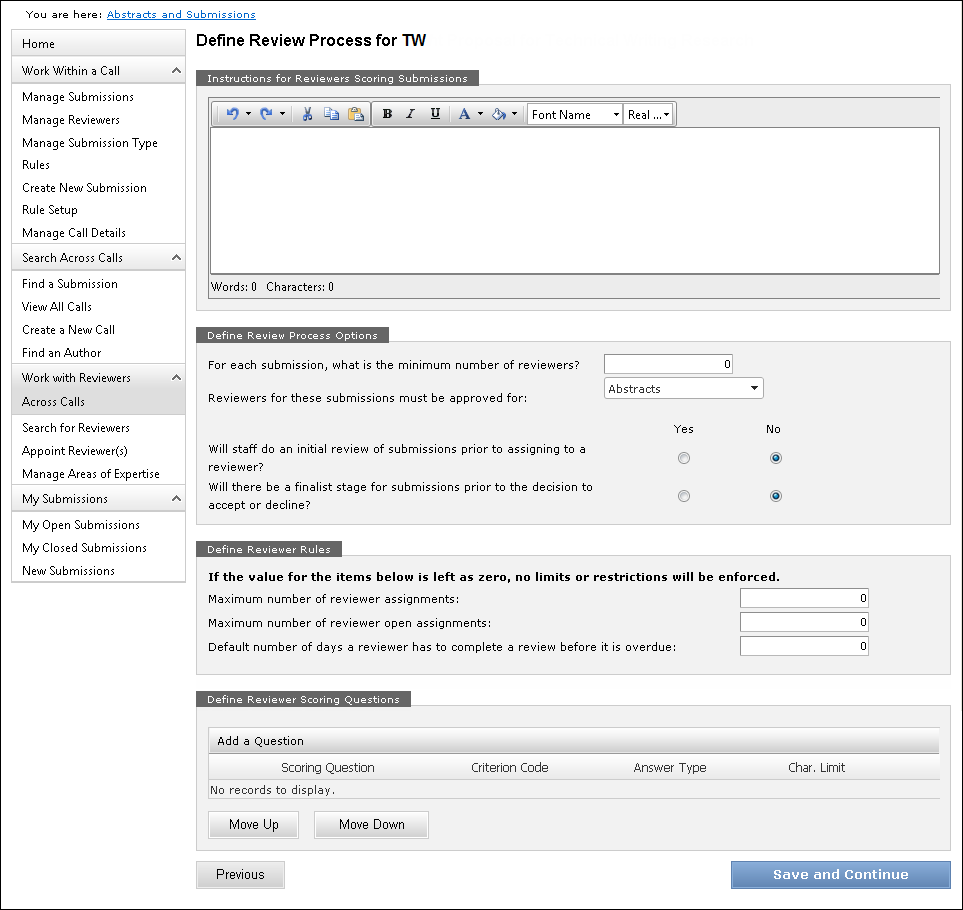Click the Save and Continue button
This screenshot has height=910, width=963.
tap(840, 875)
